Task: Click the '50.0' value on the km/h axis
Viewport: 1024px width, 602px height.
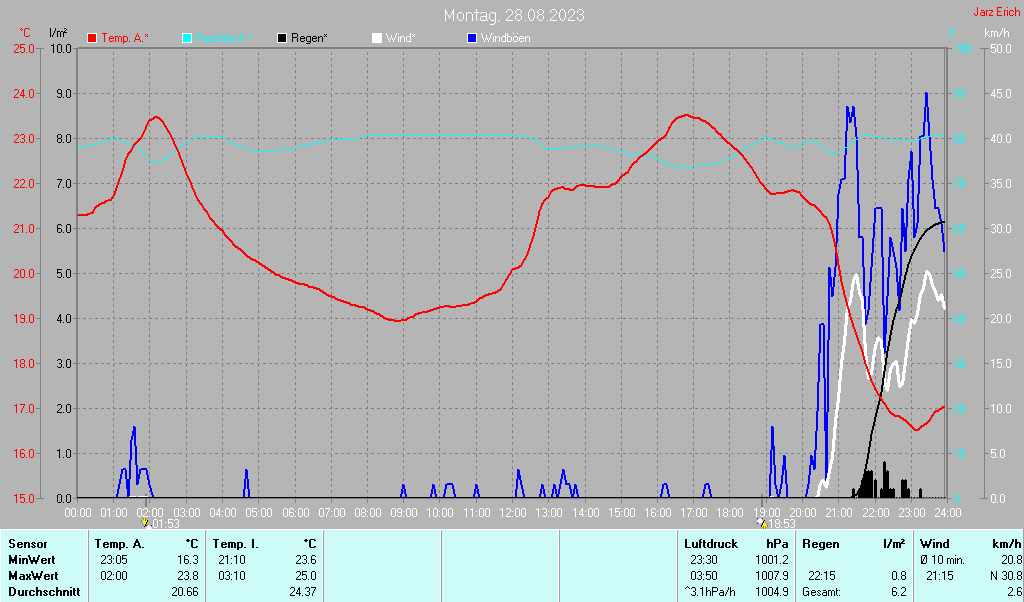Action: tap(1000, 49)
